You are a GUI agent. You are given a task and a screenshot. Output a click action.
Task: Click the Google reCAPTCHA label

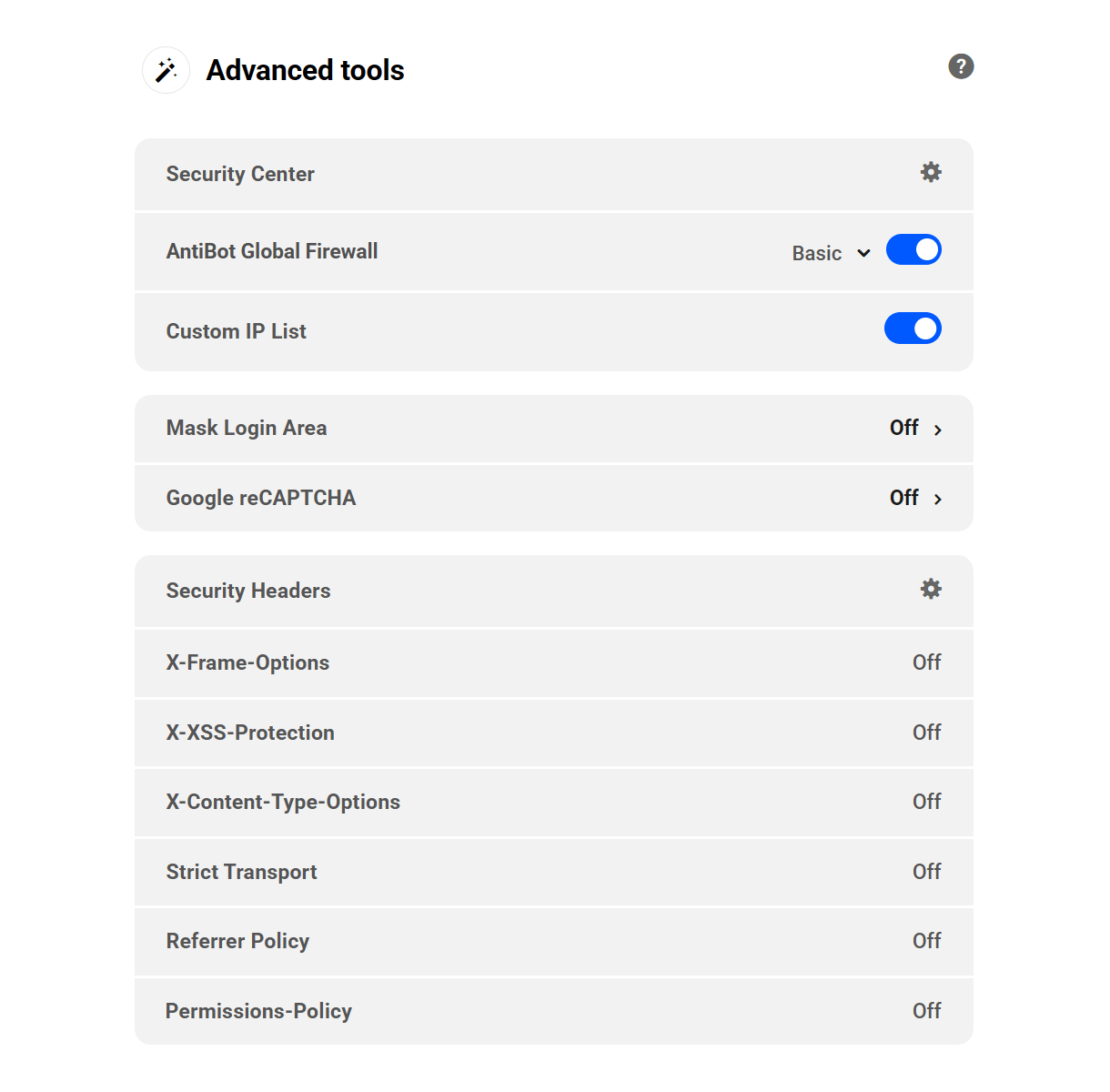click(261, 498)
